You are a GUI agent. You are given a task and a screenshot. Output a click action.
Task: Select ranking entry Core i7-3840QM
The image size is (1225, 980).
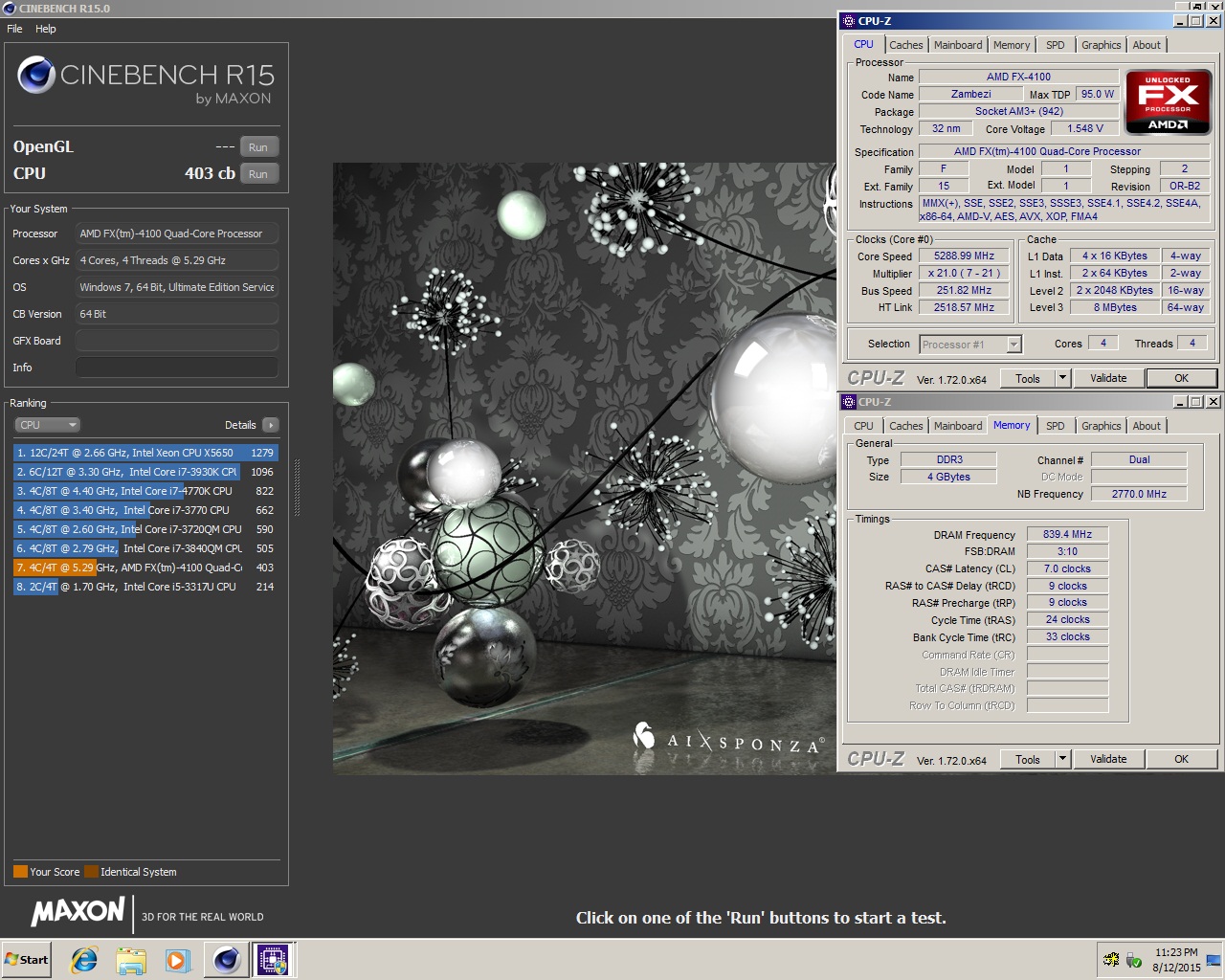coord(145,548)
